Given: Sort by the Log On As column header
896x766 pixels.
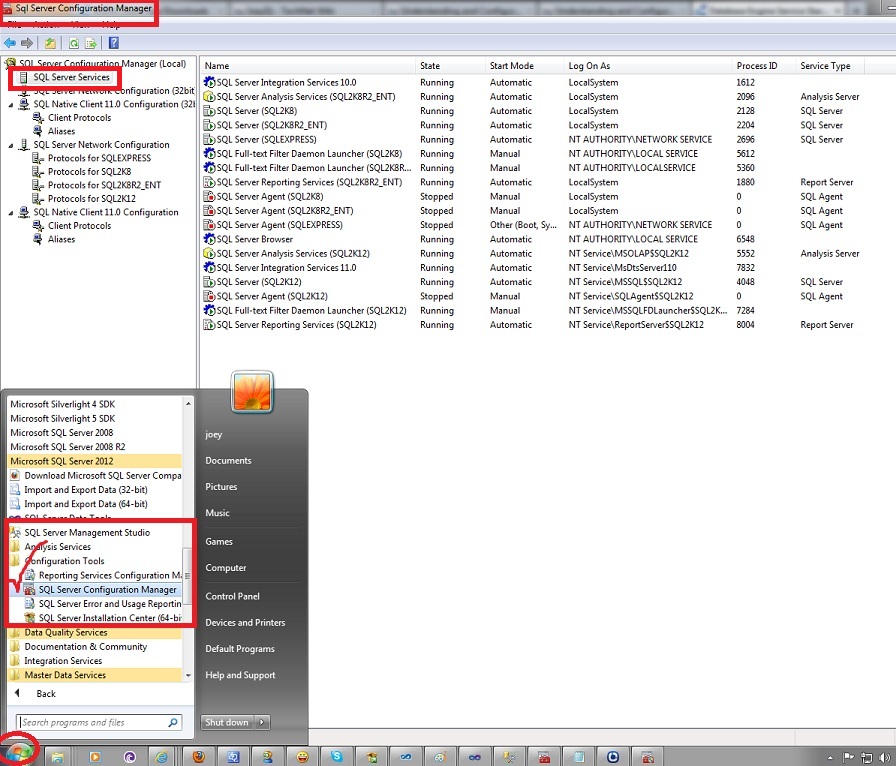Looking at the screenshot, I should point(648,66).
